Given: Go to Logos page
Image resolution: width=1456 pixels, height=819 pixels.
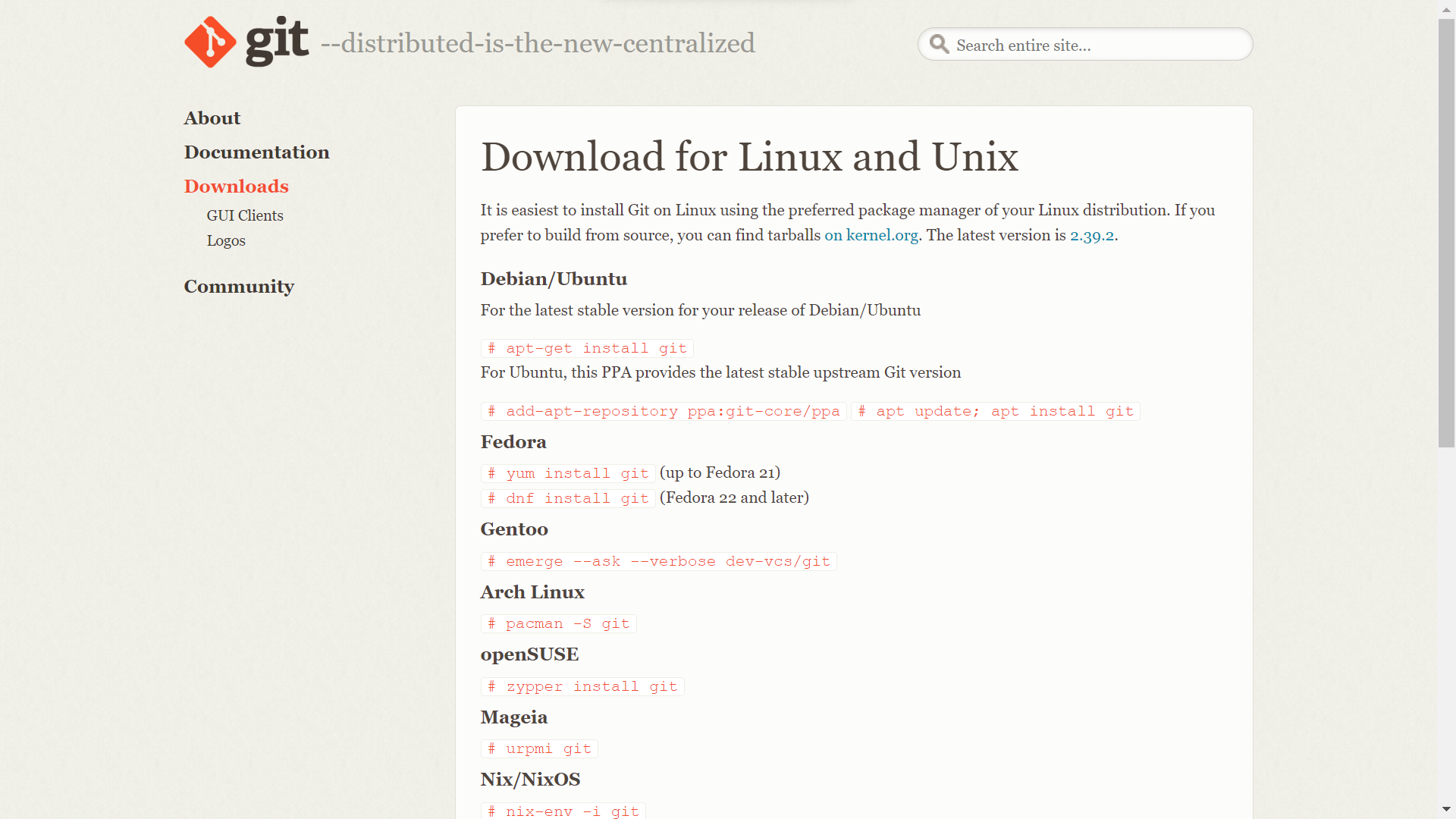Looking at the screenshot, I should pyautogui.click(x=226, y=241).
